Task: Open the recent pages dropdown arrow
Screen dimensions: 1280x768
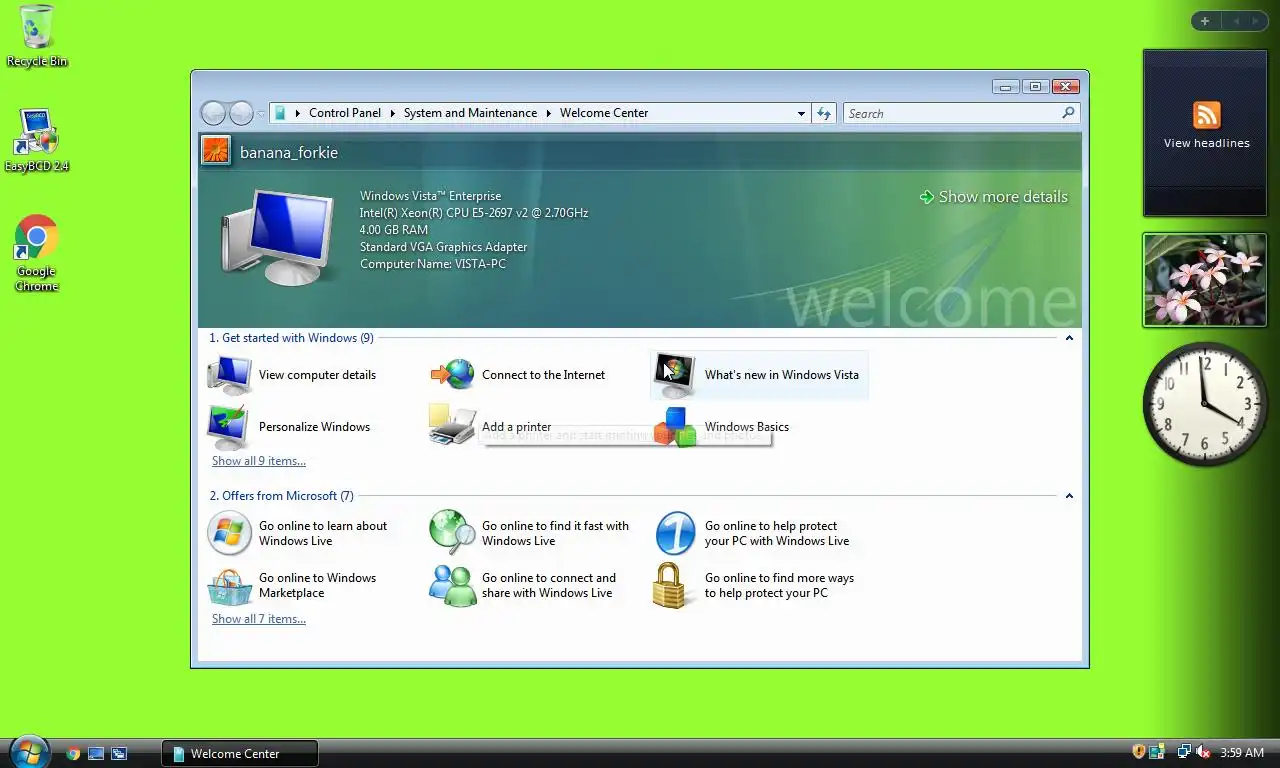Action: point(261,114)
